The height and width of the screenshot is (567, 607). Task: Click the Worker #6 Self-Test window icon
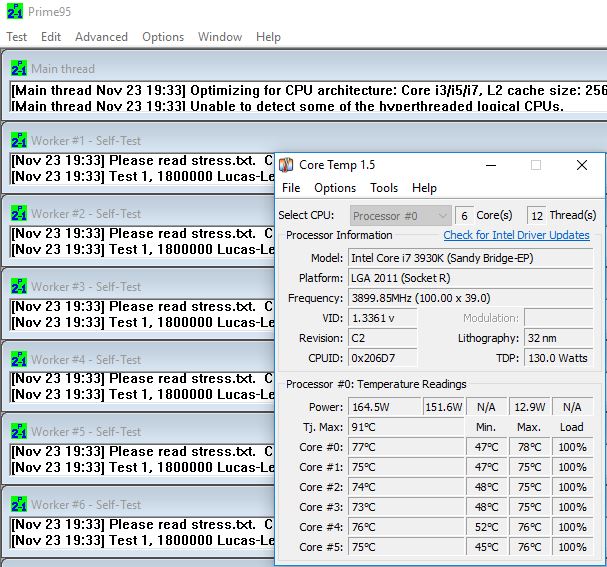[19, 504]
